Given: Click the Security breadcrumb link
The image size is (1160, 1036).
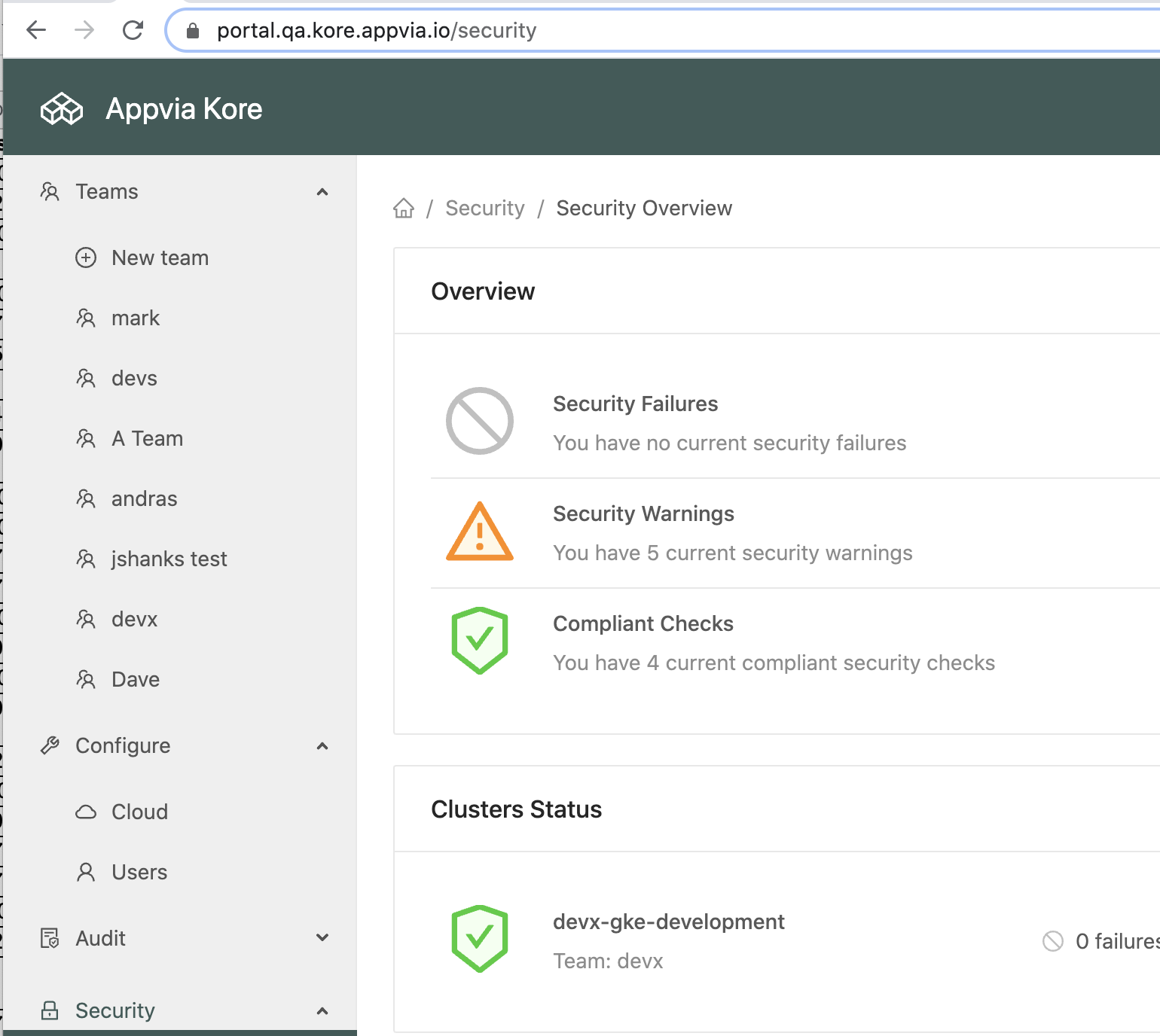Looking at the screenshot, I should [x=485, y=209].
